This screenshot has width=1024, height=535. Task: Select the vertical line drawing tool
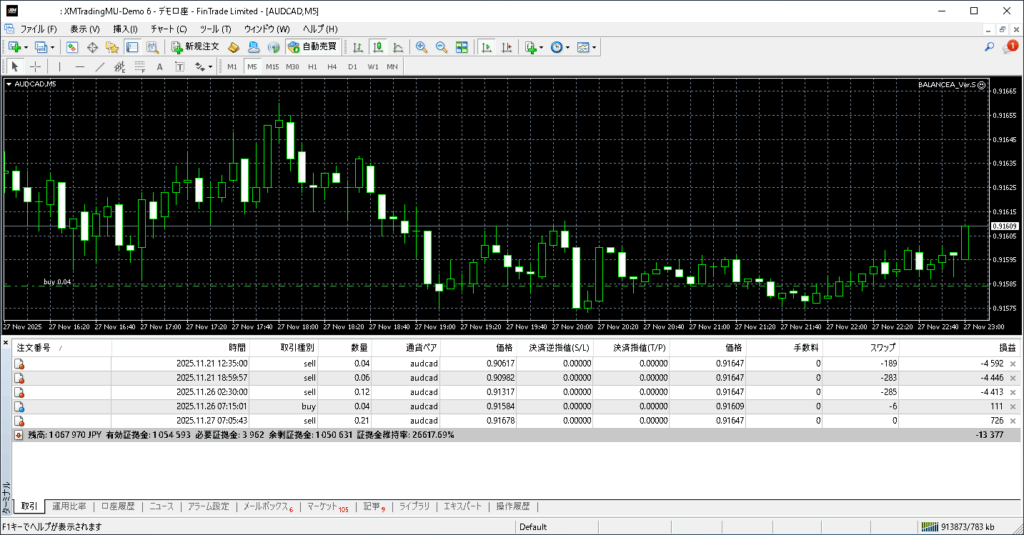(x=59, y=67)
